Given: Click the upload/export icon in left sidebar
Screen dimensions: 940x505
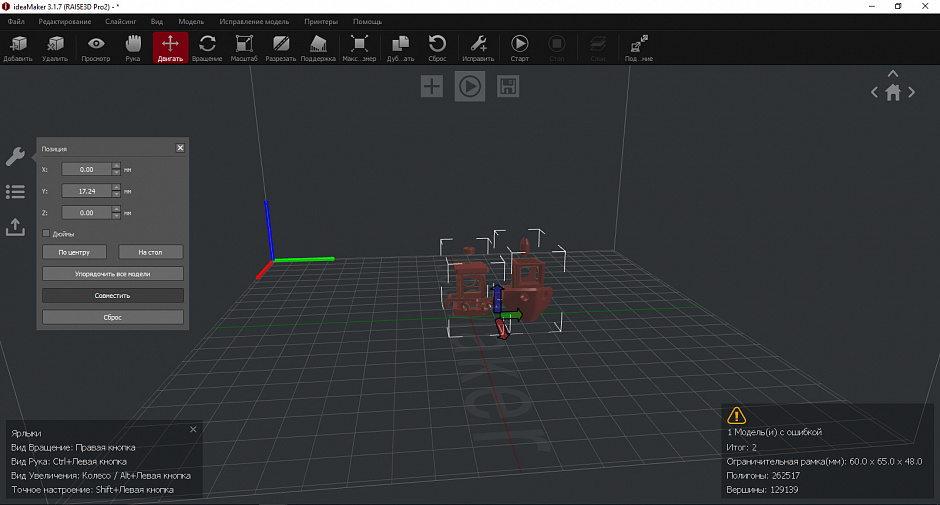Looking at the screenshot, I should 15,227.
